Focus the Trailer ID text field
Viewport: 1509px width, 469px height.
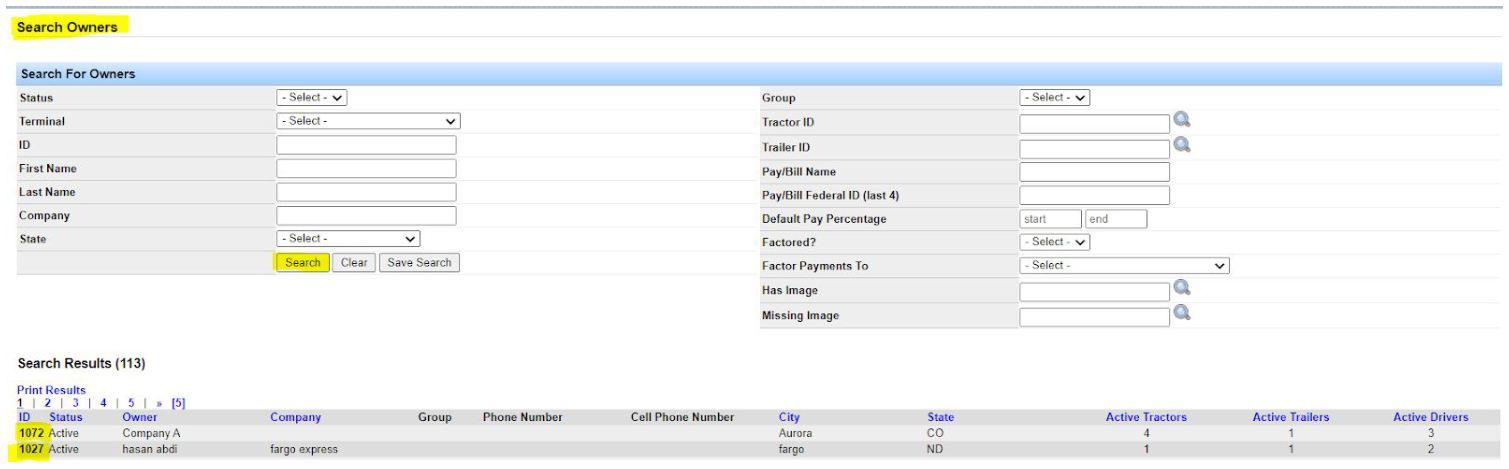pyautogui.click(x=1094, y=149)
